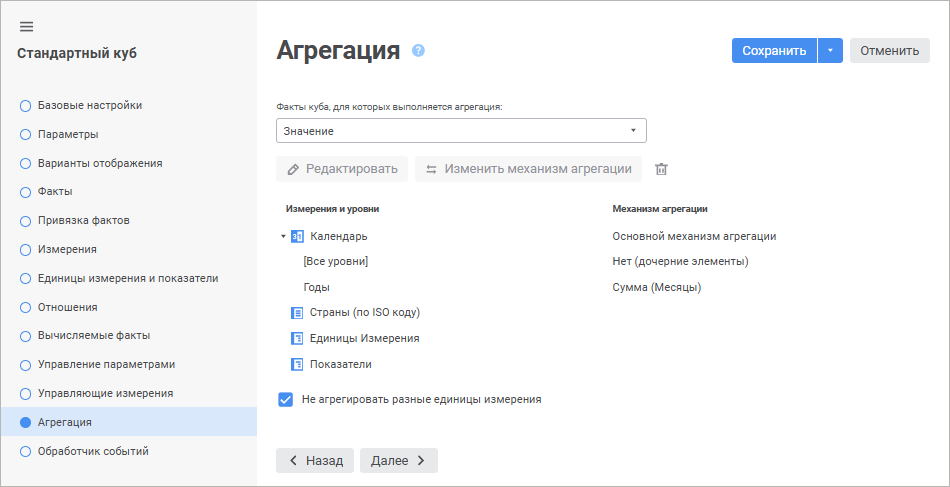Click the Показатели dimension icon
Screen dimensions: 950x487
pyautogui.click(x=297, y=365)
